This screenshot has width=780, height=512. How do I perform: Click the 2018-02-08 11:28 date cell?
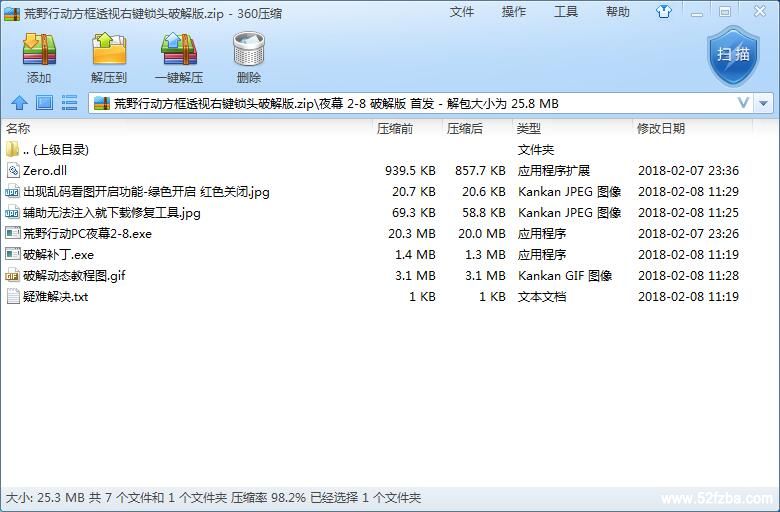(x=688, y=276)
